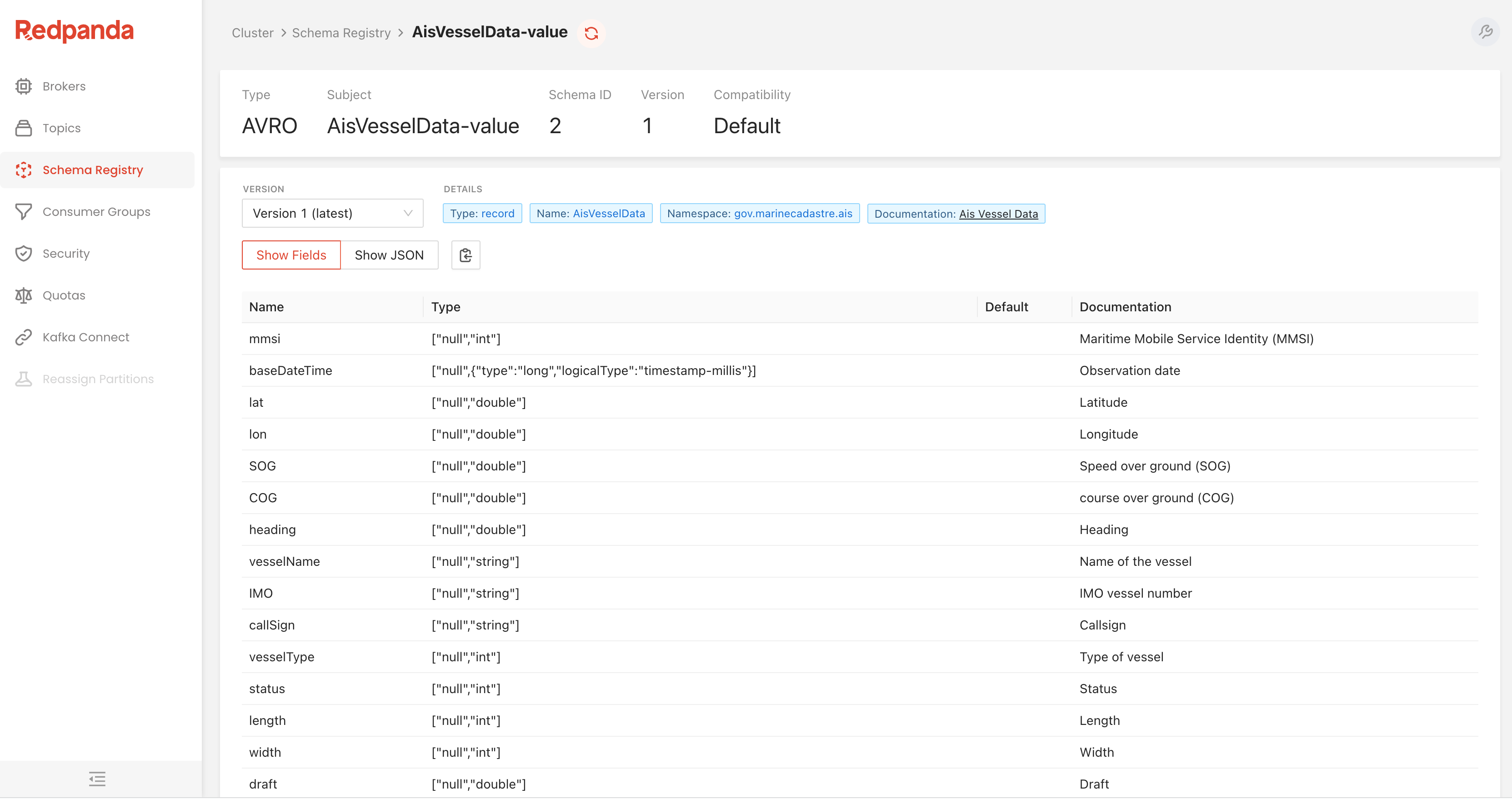This screenshot has width=1512, height=799.
Task: Click the Kafka Connect link icon
Action: pos(24,337)
